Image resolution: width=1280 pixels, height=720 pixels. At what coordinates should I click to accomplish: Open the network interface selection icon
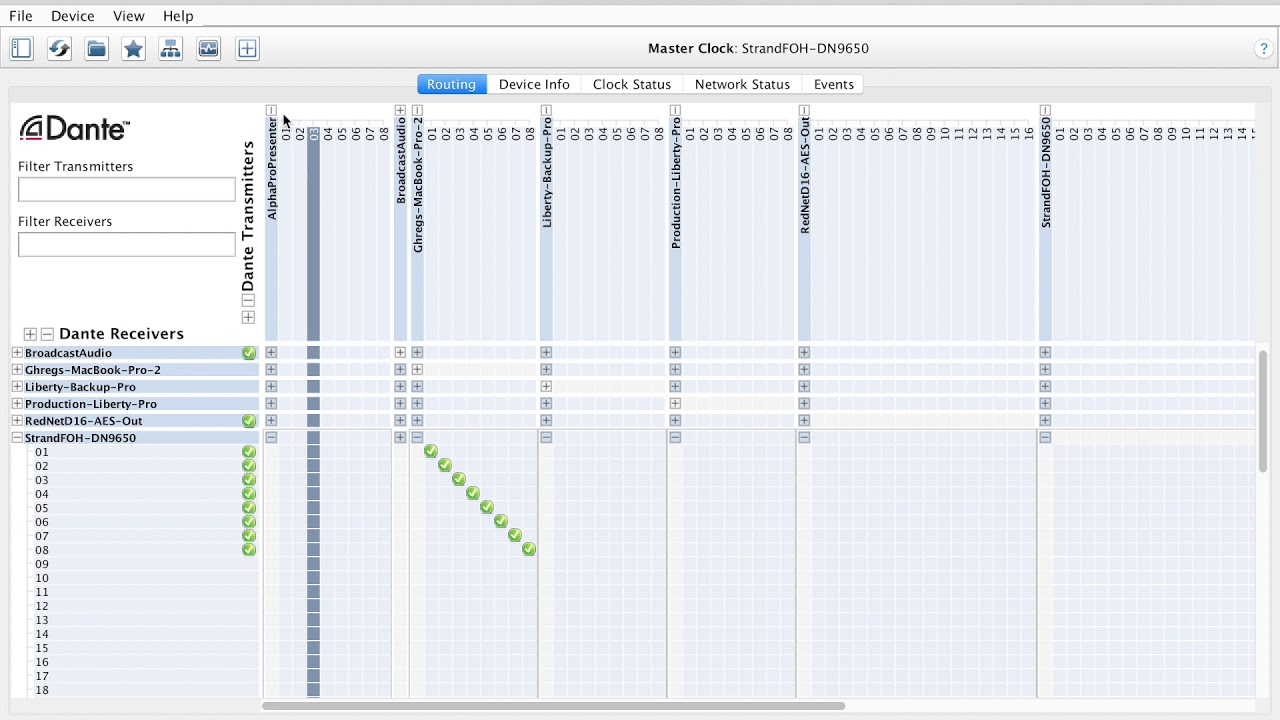pyautogui.click(x=171, y=48)
